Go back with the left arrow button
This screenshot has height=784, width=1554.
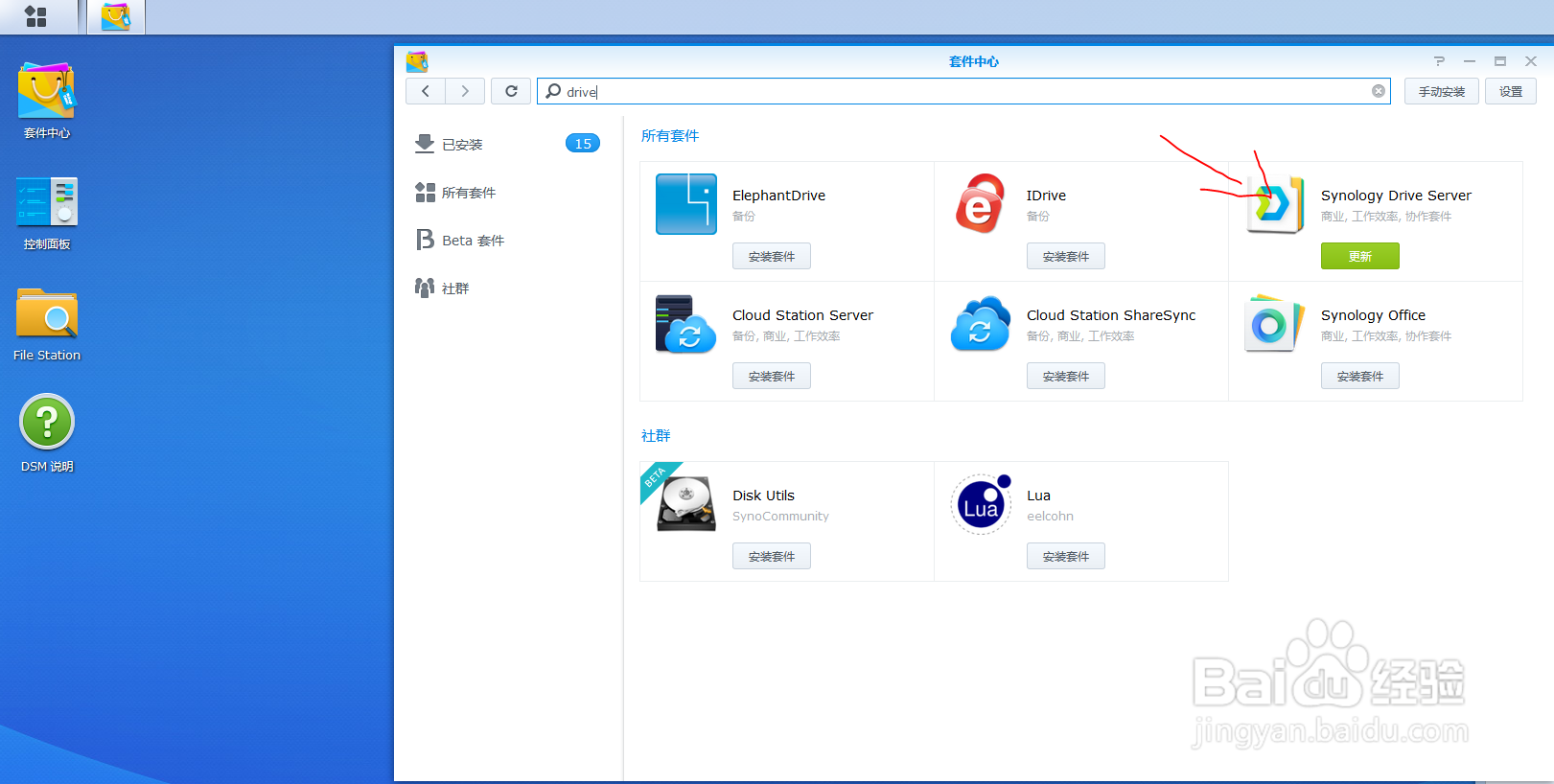pos(426,91)
